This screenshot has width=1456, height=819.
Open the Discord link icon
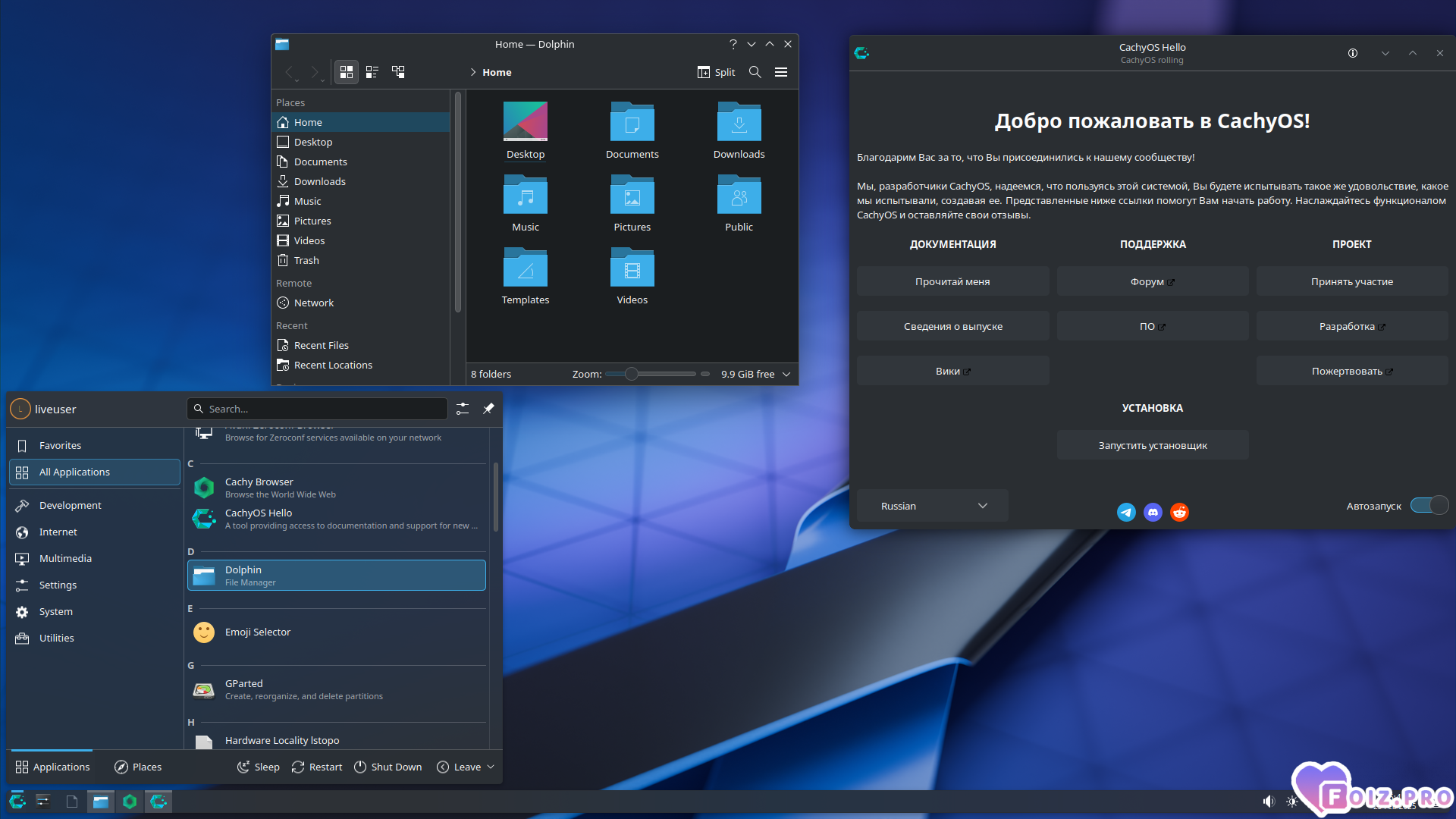1153,513
